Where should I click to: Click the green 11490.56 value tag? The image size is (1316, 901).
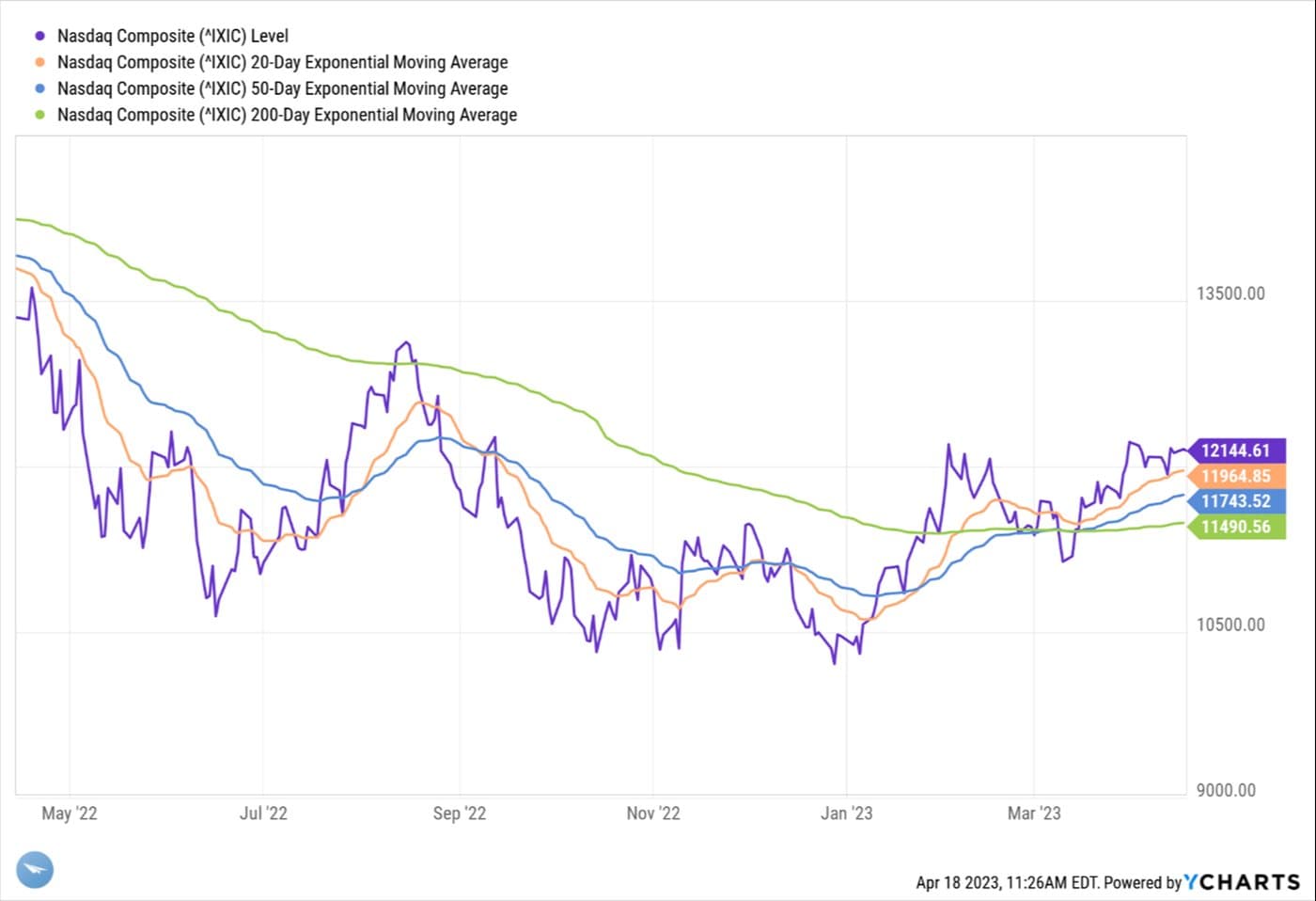pyautogui.click(x=1235, y=527)
